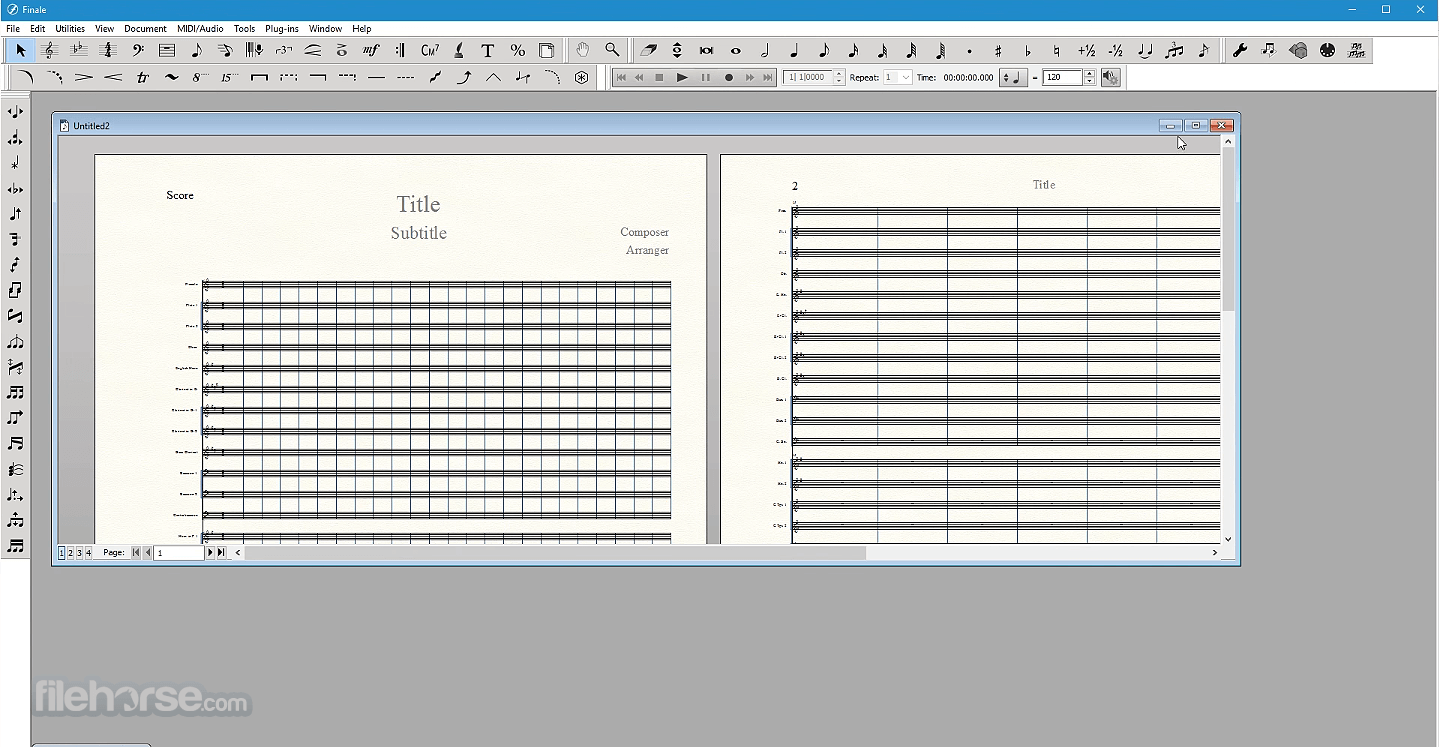Select the Lyrics tool with quill
The width and height of the screenshot is (1439, 747).
(x=459, y=50)
